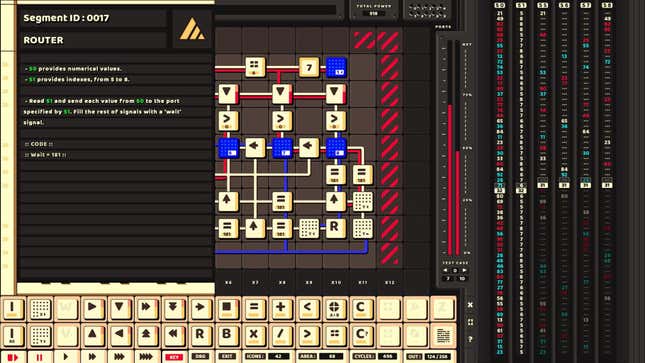Select the equals comparison tile in palette
Image resolution: width=645 pixels, height=363 pixels.
[x=254, y=309]
